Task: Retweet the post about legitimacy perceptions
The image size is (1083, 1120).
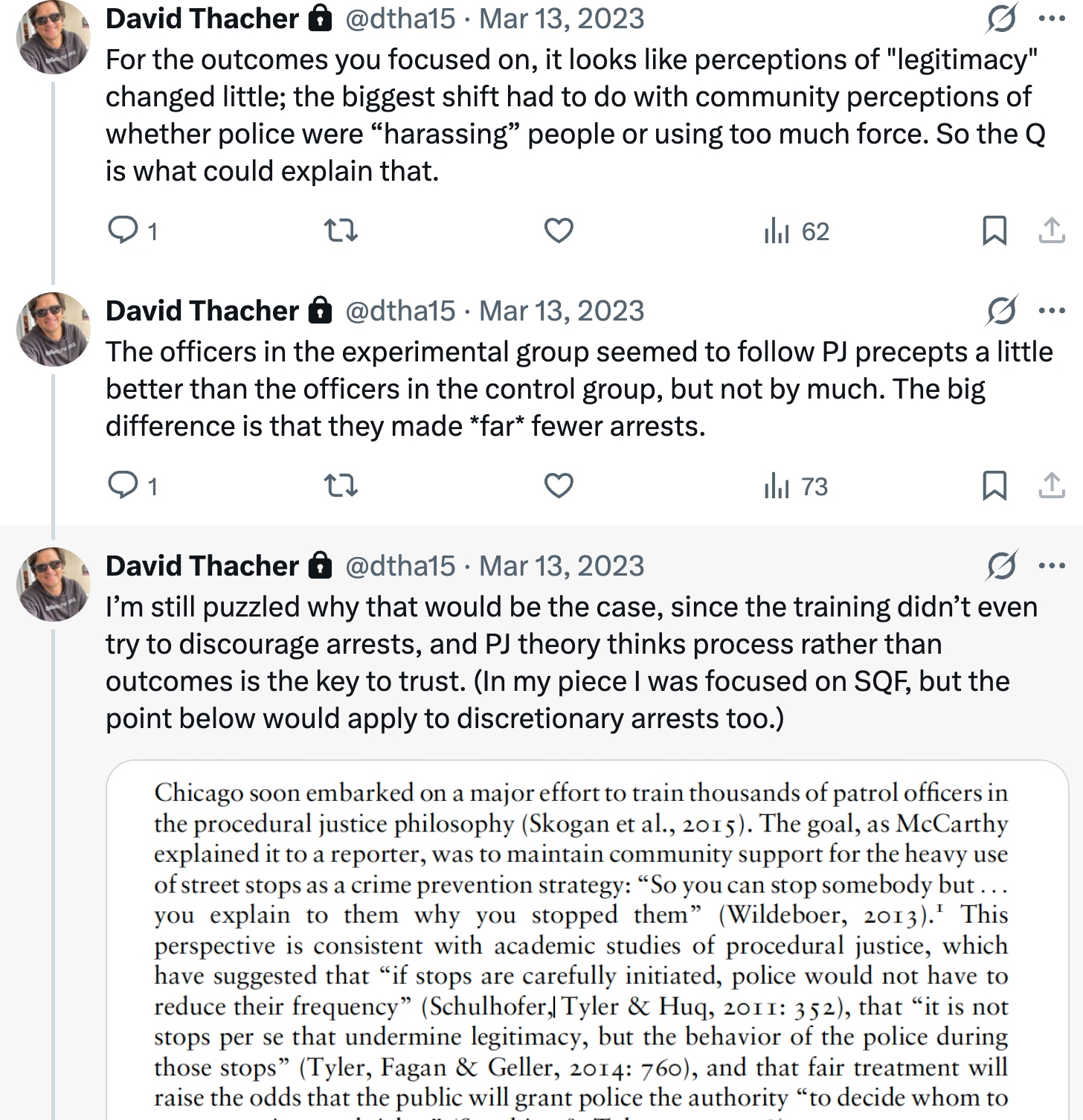Action: pos(341,231)
